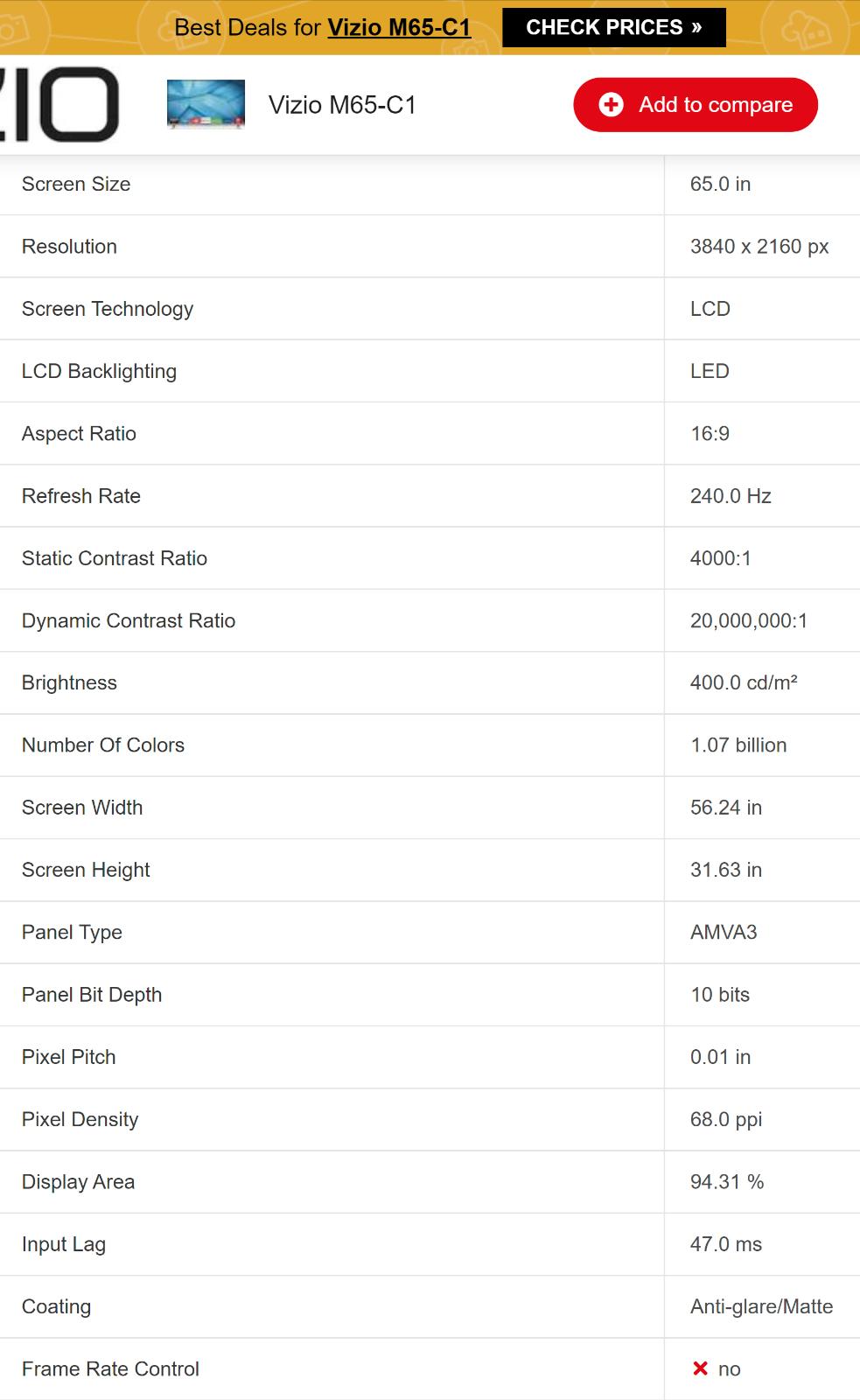This screenshot has width=860, height=1400.
Task: Click the red X icon for Frame Rate Control
Action: [700, 1368]
